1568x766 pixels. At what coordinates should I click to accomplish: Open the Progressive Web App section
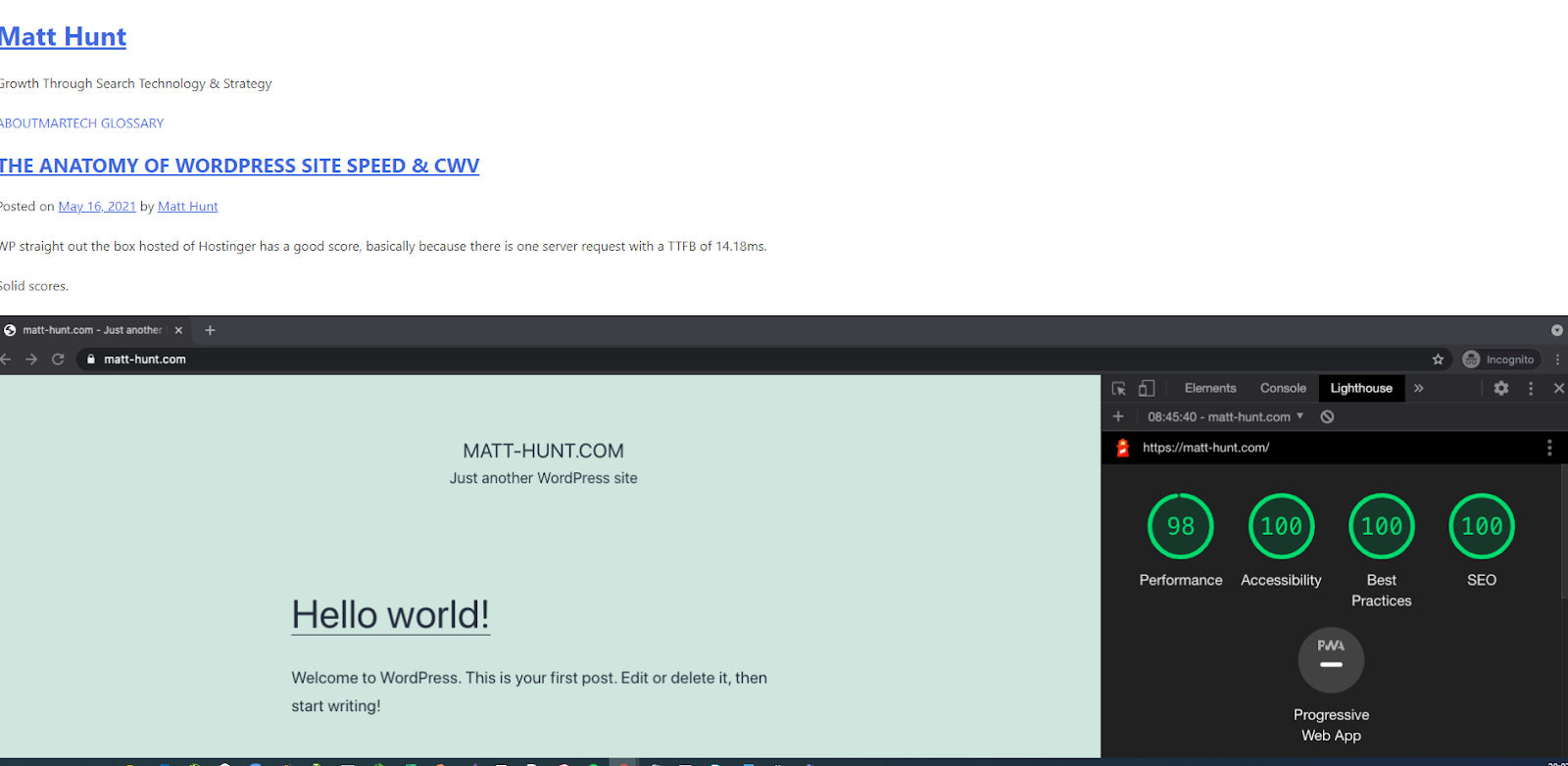(x=1331, y=686)
